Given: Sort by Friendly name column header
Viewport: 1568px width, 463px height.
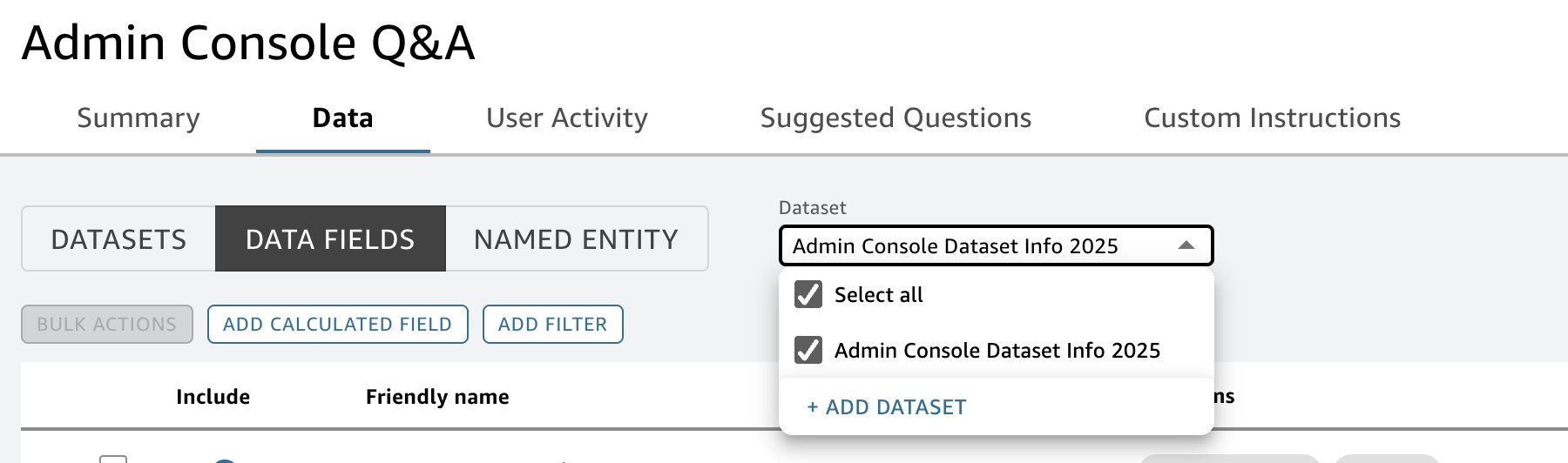Looking at the screenshot, I should pyautogui.click(x=437, y=397).
